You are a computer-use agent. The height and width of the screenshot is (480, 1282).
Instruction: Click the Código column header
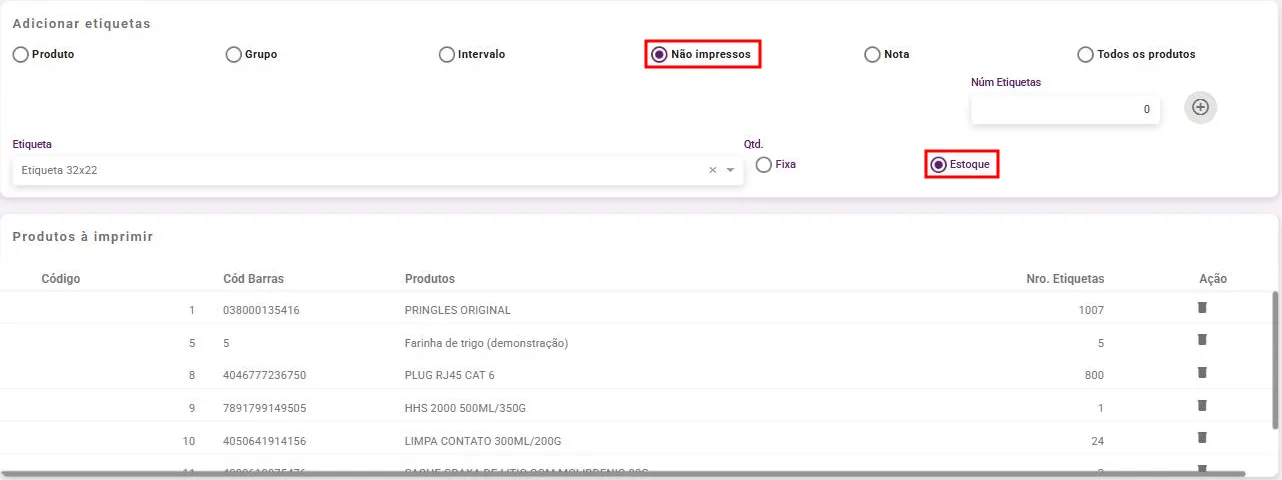point(61,279)
